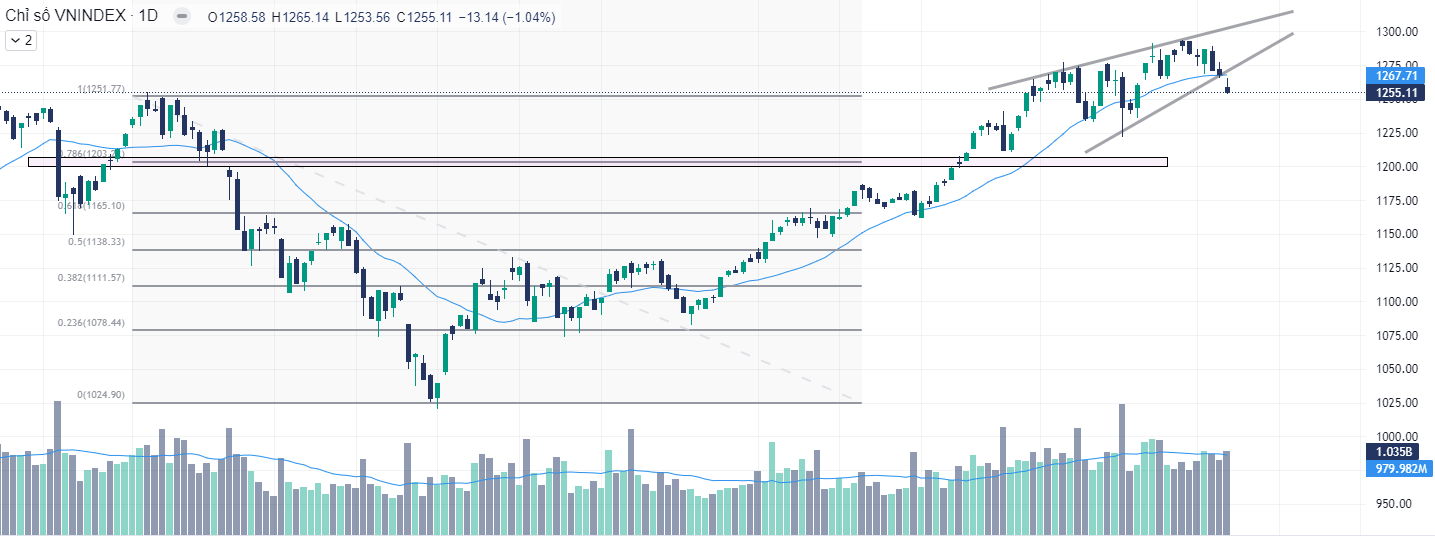This screenshot has width=1435, height=536.
Task: Select the 0 (1024.90) Fibonacci base level label
Action: pos(101,395)
